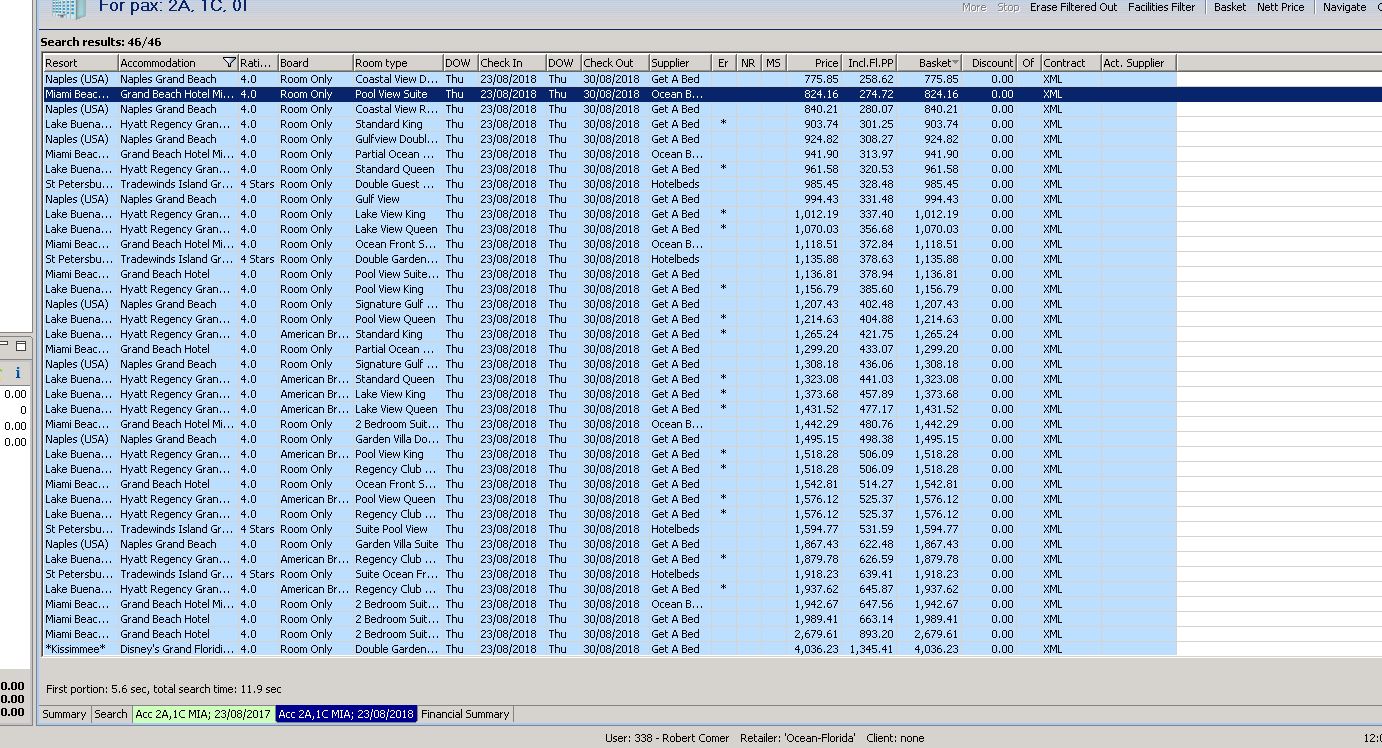This screenshot has width=1382, height=748.
Task: Click the filter funnel icon on Accommodation column
Action: pyautogui.click(x=229, y=63)
